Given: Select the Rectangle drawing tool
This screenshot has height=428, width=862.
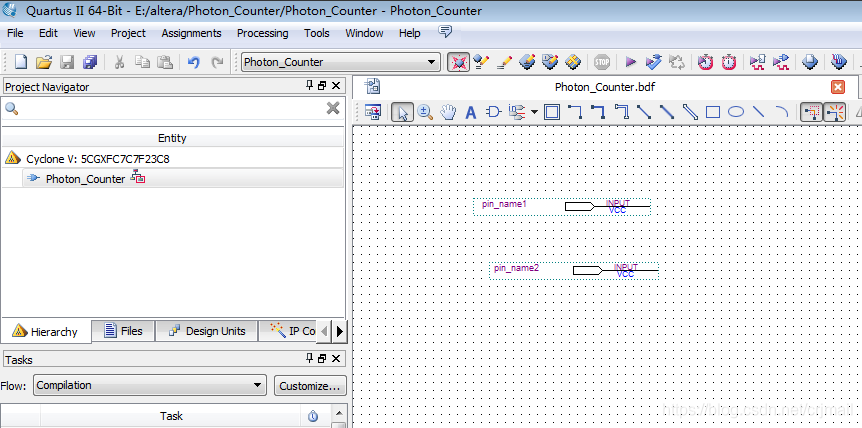Looking at the screenshot, I should point(713,112).
